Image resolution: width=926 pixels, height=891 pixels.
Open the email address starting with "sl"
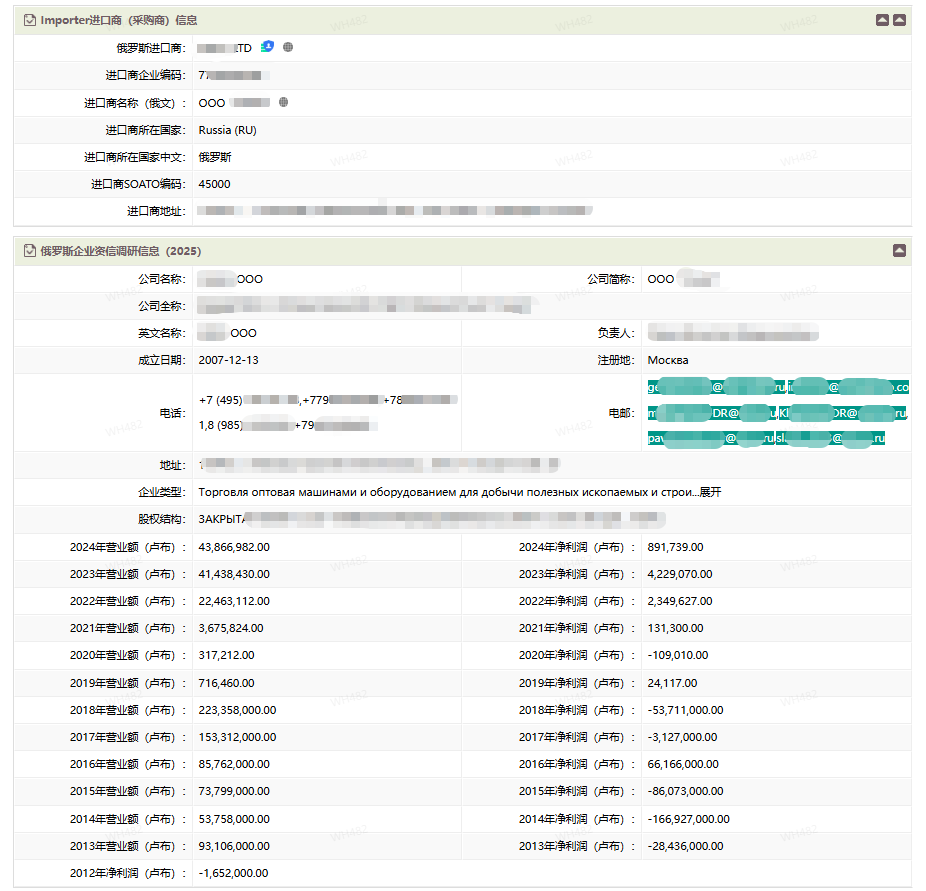click(830, 439)
